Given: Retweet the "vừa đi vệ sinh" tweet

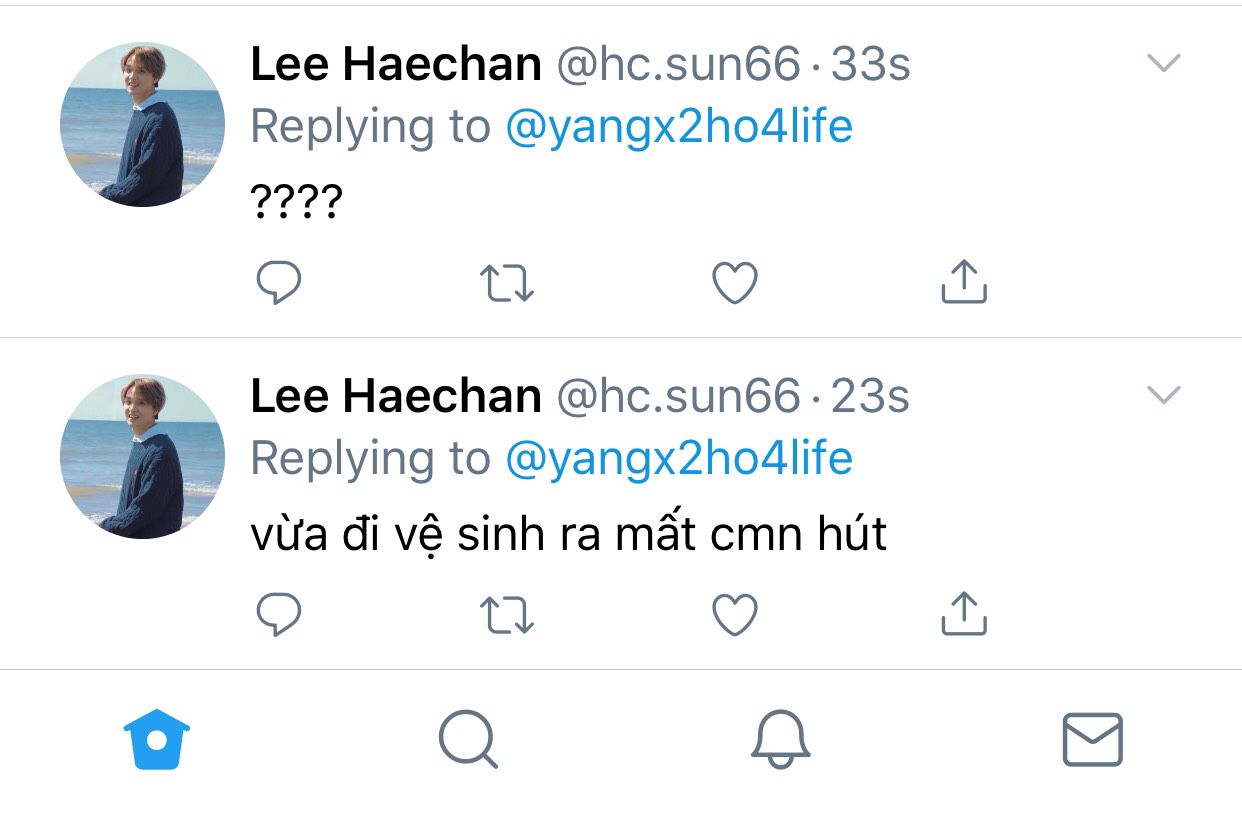Looking at the screenshot, I should point(507,615).
